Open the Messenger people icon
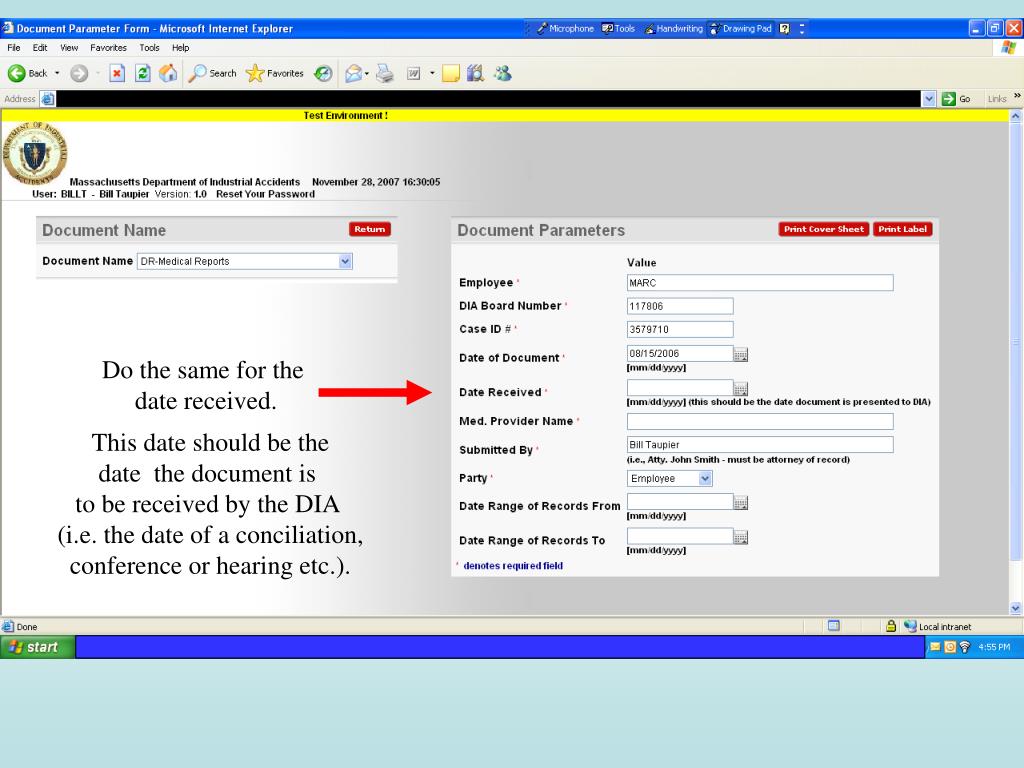 [x=502, y=73]
